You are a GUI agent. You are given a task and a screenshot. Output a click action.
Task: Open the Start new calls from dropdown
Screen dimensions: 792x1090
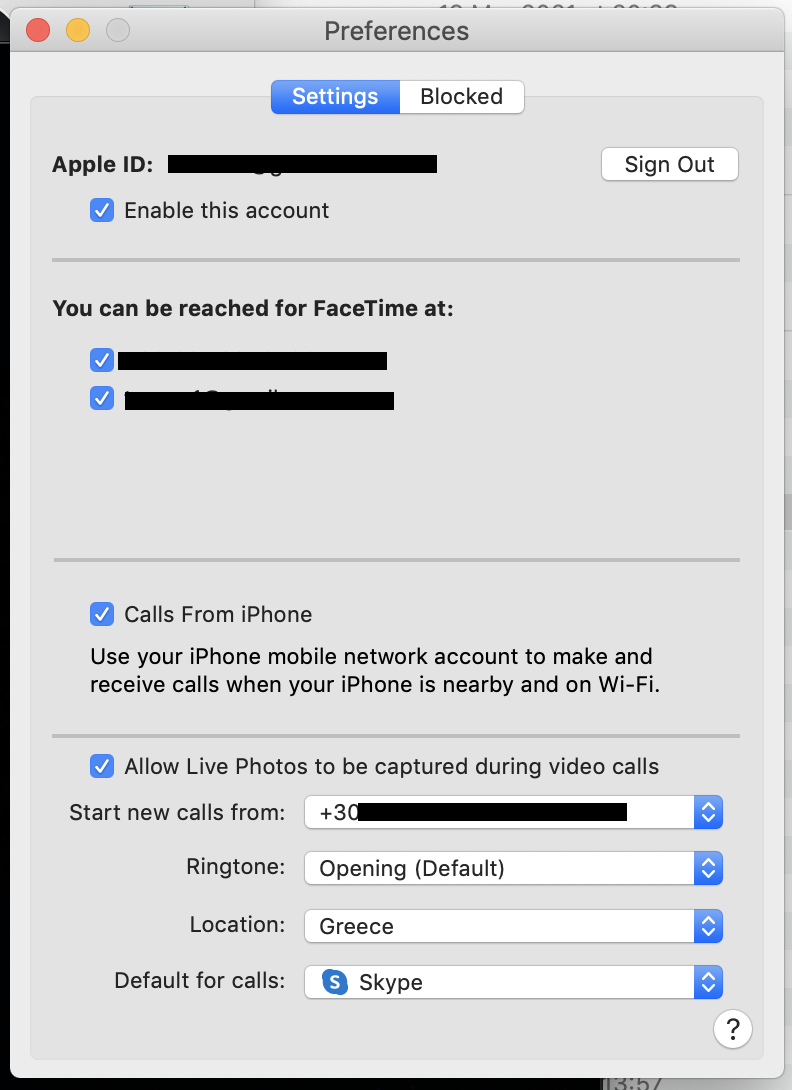512,812
